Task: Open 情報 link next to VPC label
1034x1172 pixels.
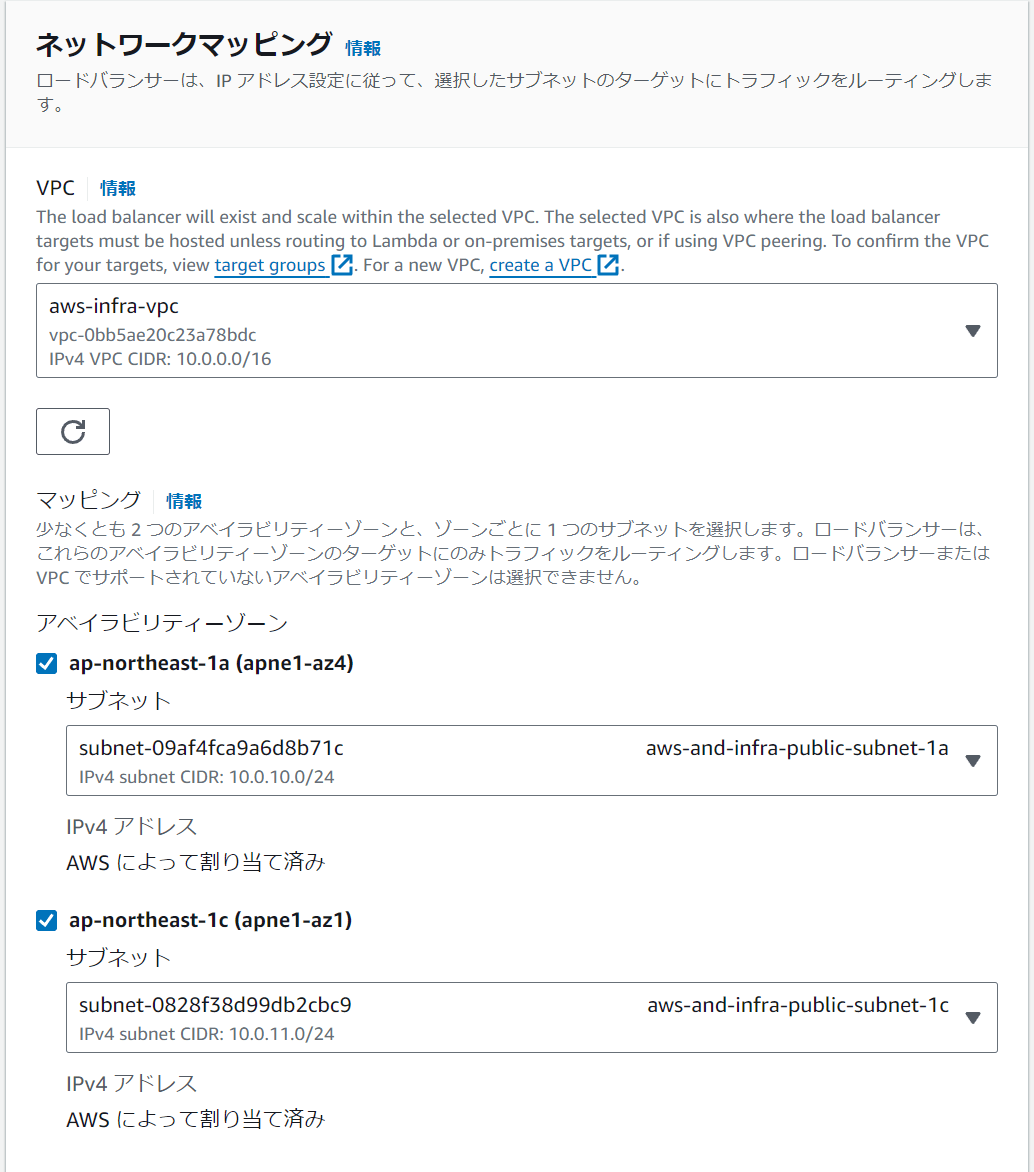Action: 118,188
